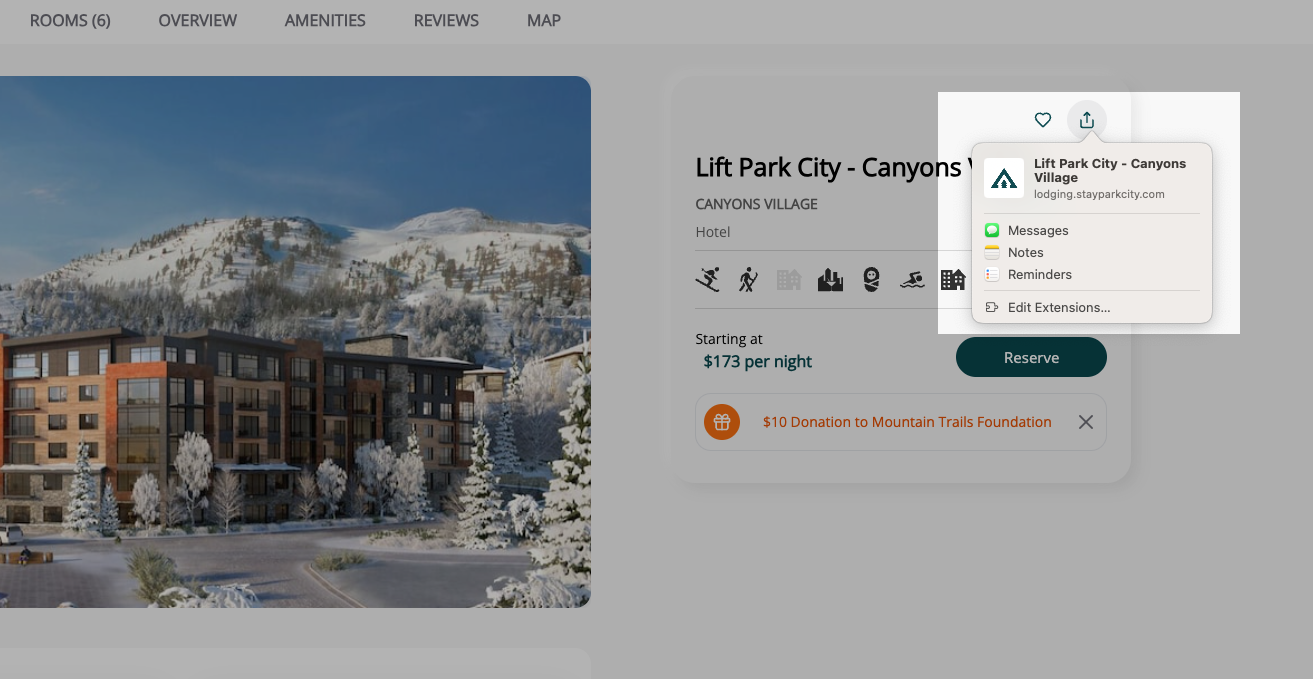Go to the REVIEWS tab
Screen dimensions: 1313x679
[x=446, y=20]
